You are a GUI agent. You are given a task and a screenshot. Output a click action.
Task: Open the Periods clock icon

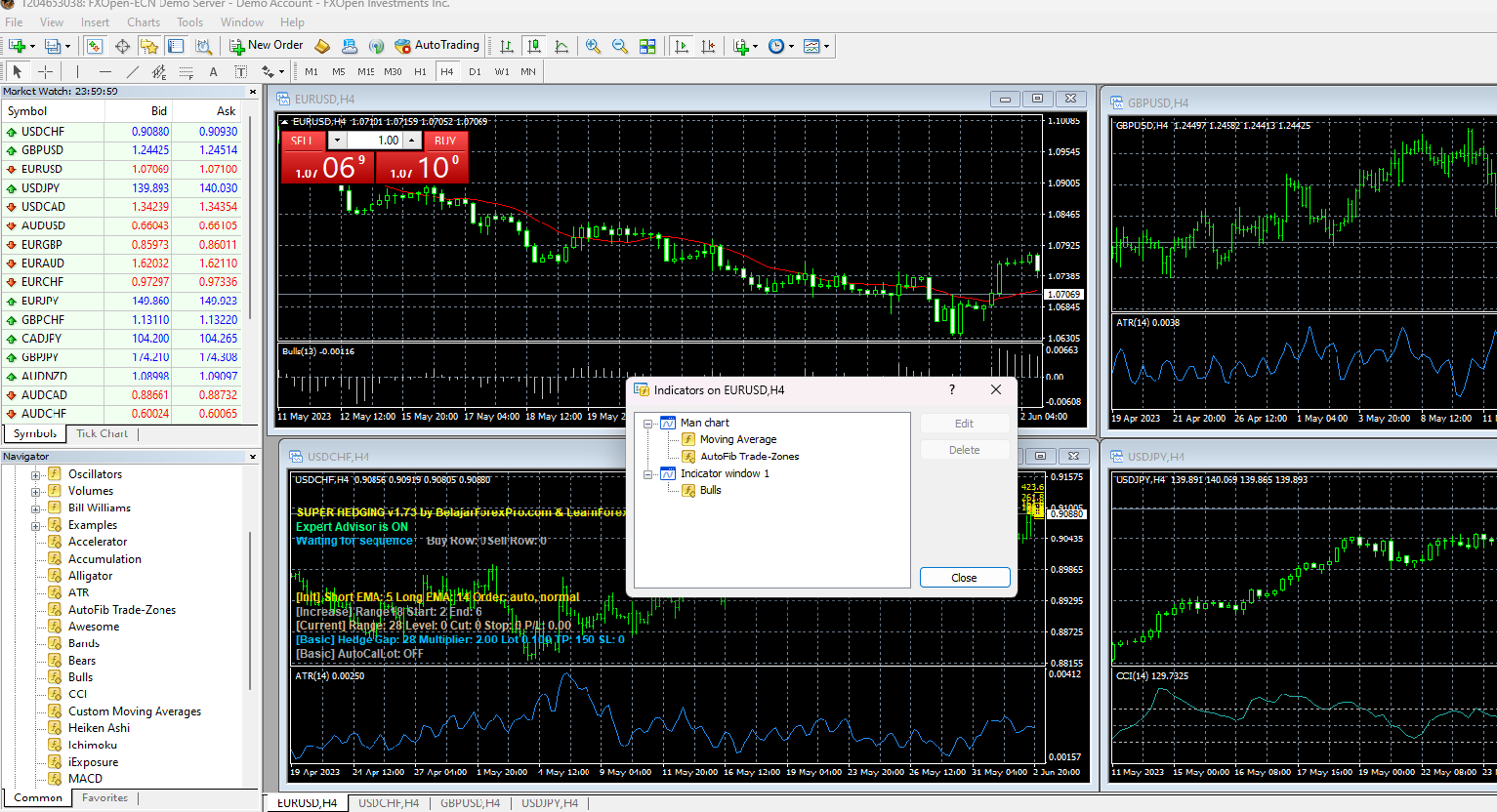click(x=776, y=46)
